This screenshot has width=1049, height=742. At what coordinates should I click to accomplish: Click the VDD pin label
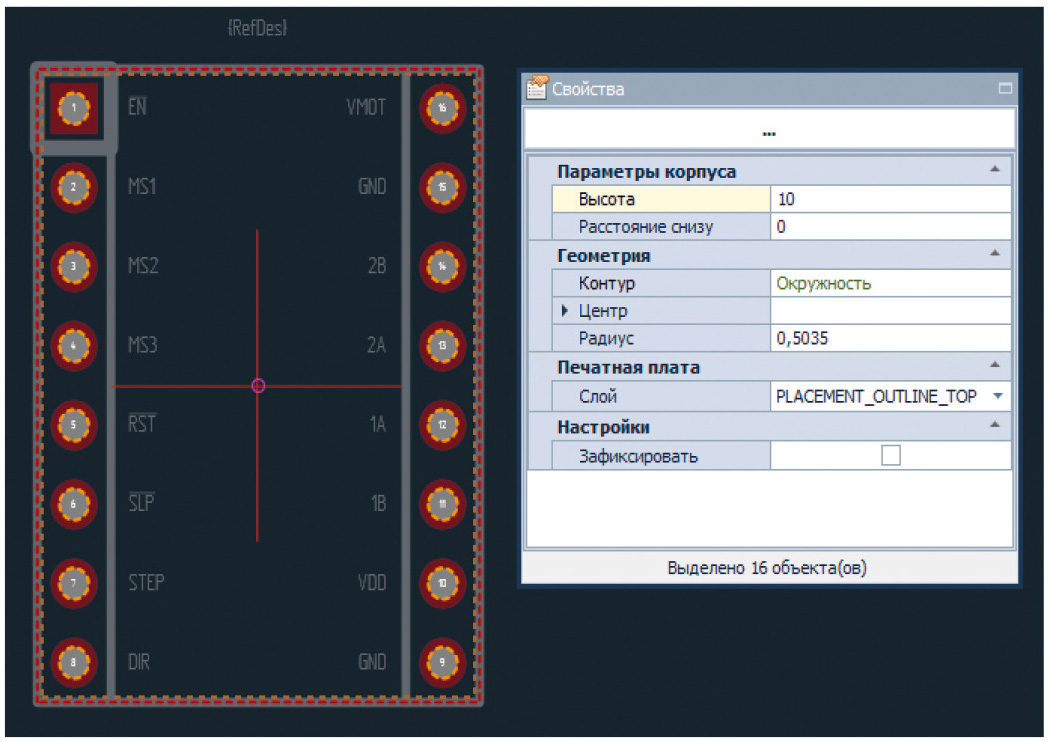372,582
